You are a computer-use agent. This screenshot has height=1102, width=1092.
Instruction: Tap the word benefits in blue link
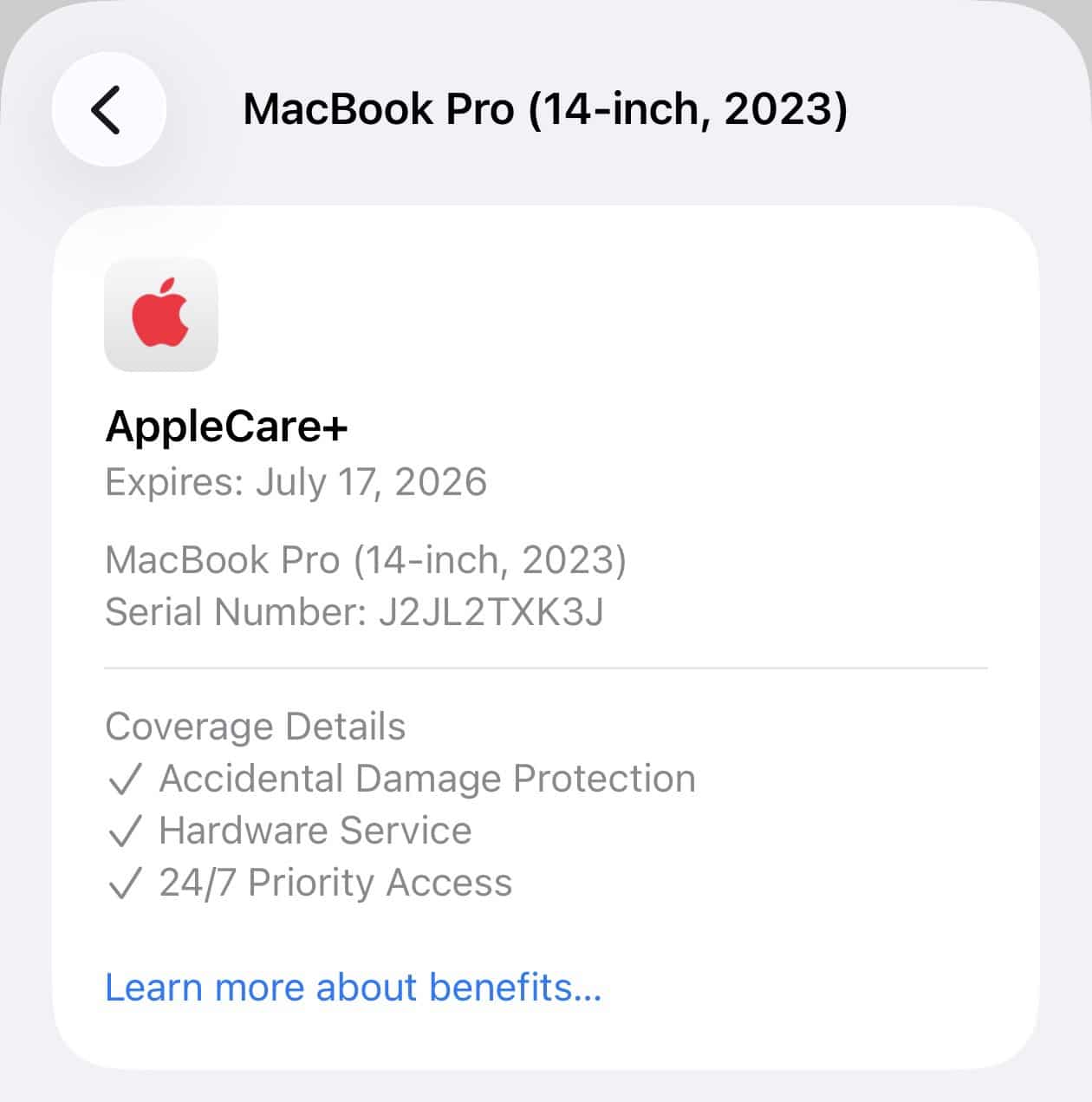click(515, 987)
